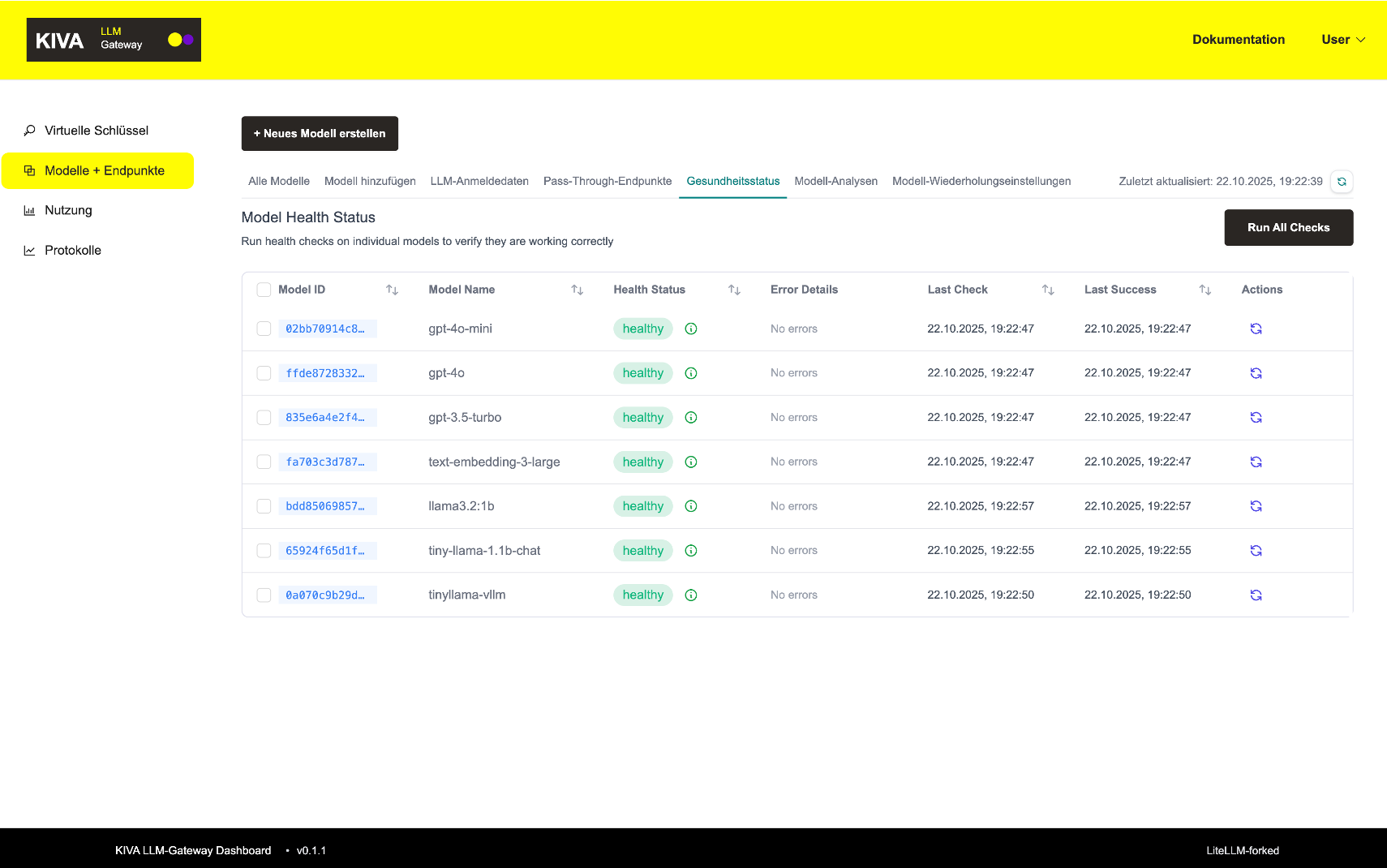Click the KIVA LLM Gateway logo
The width and height of the screenshot is (1387, 868).
[x=114, y=40]
